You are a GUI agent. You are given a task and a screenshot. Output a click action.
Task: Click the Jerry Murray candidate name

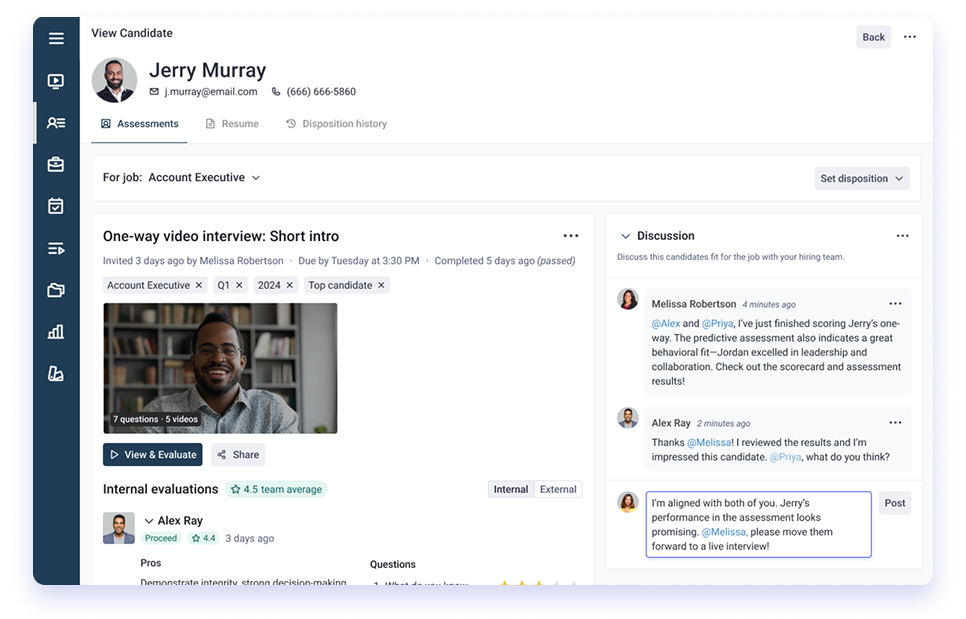208,70
